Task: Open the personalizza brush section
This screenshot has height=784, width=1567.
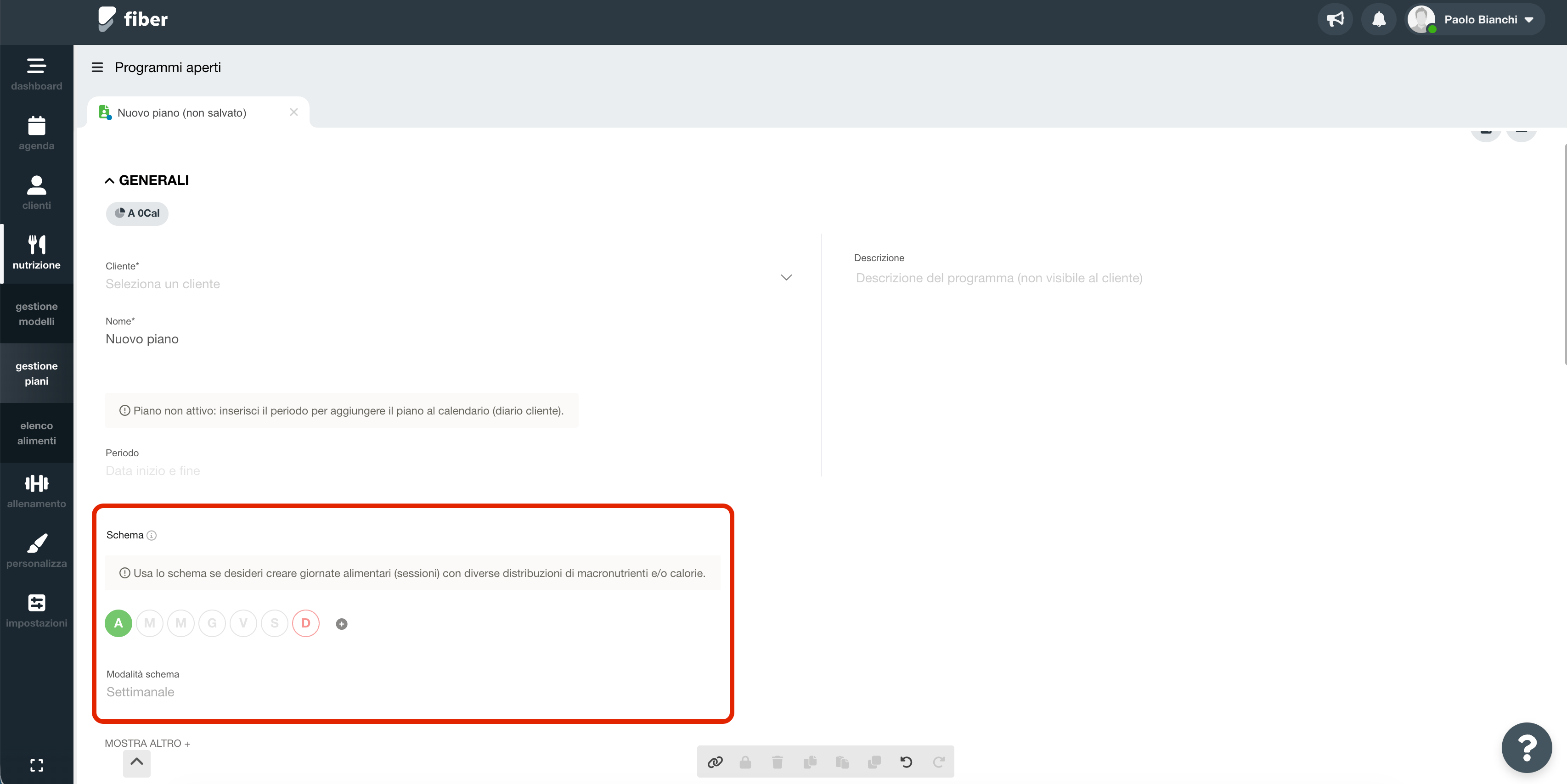Action: [x=36, y=551]
